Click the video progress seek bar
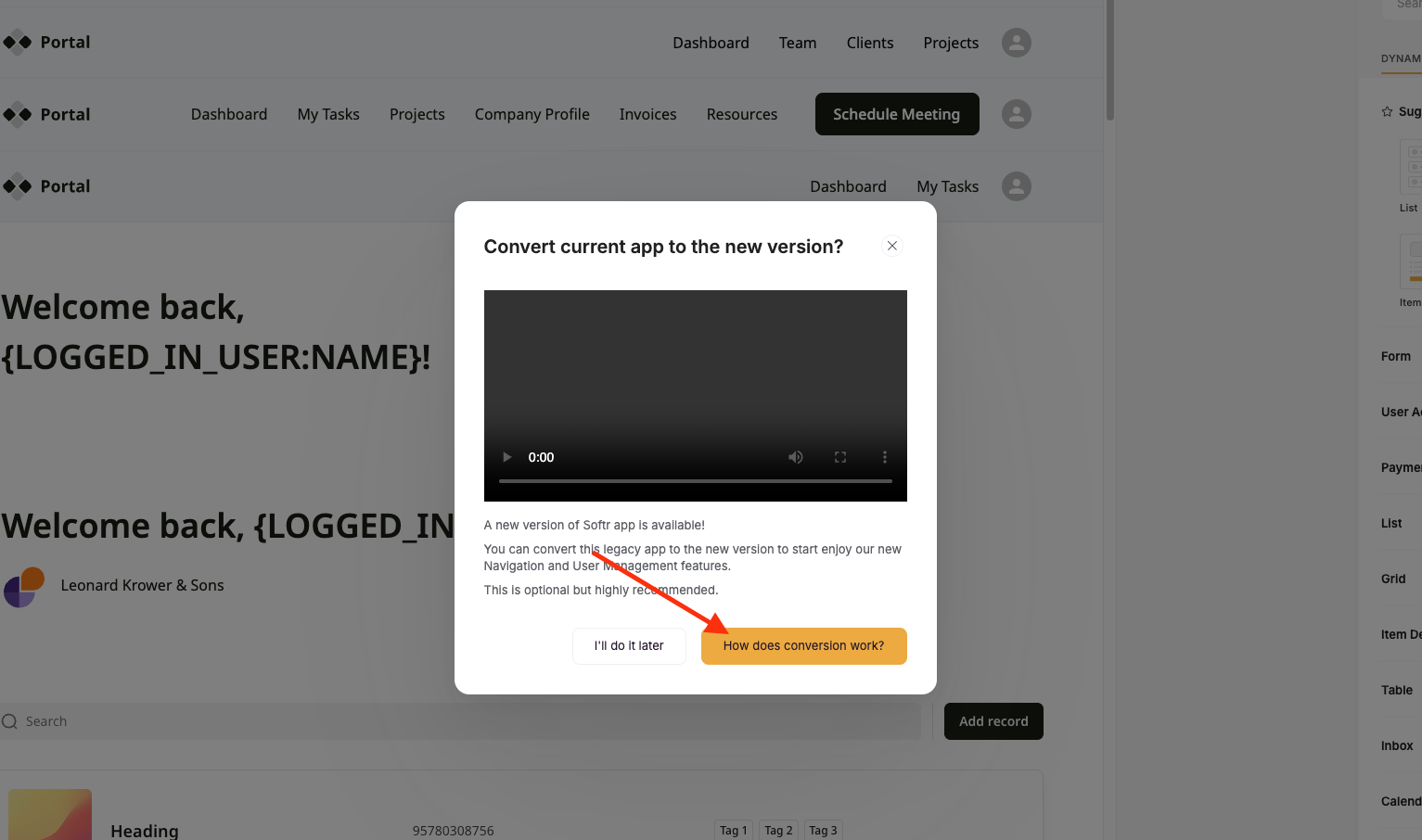 coord(695,481)
